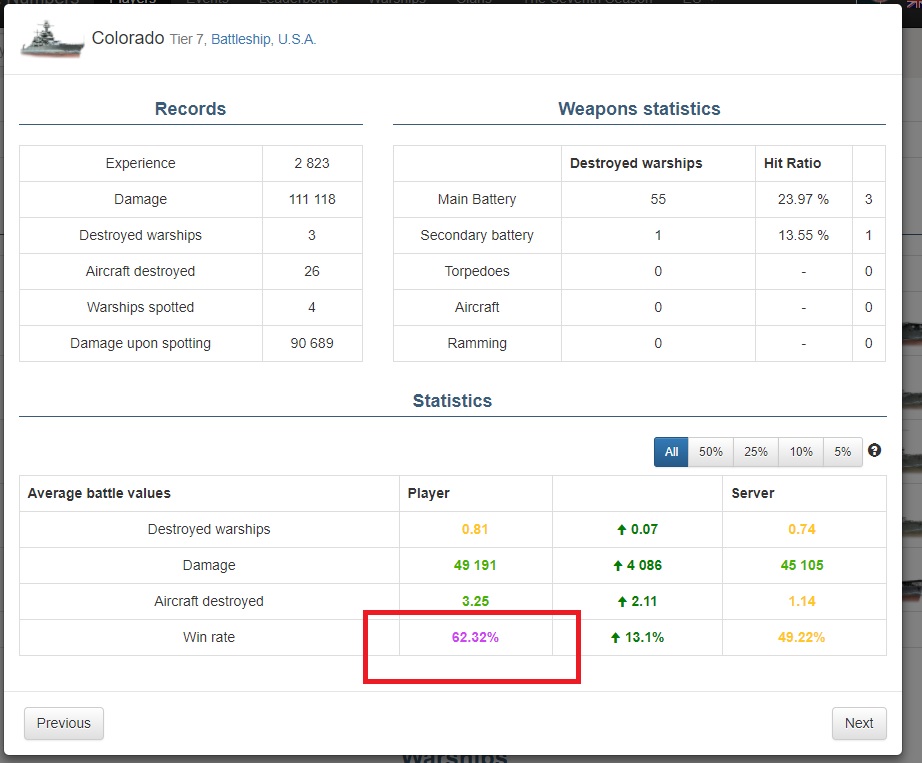The image size is (922, 763).
Task: Click the Colorado ship image
Action: [x=52, y=39]
